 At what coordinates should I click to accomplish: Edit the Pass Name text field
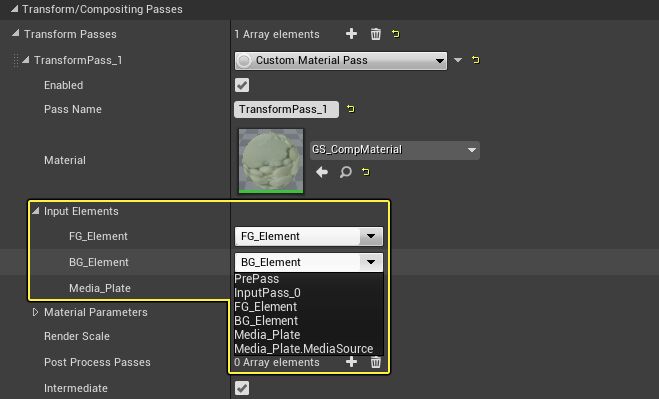click(286, 109)
